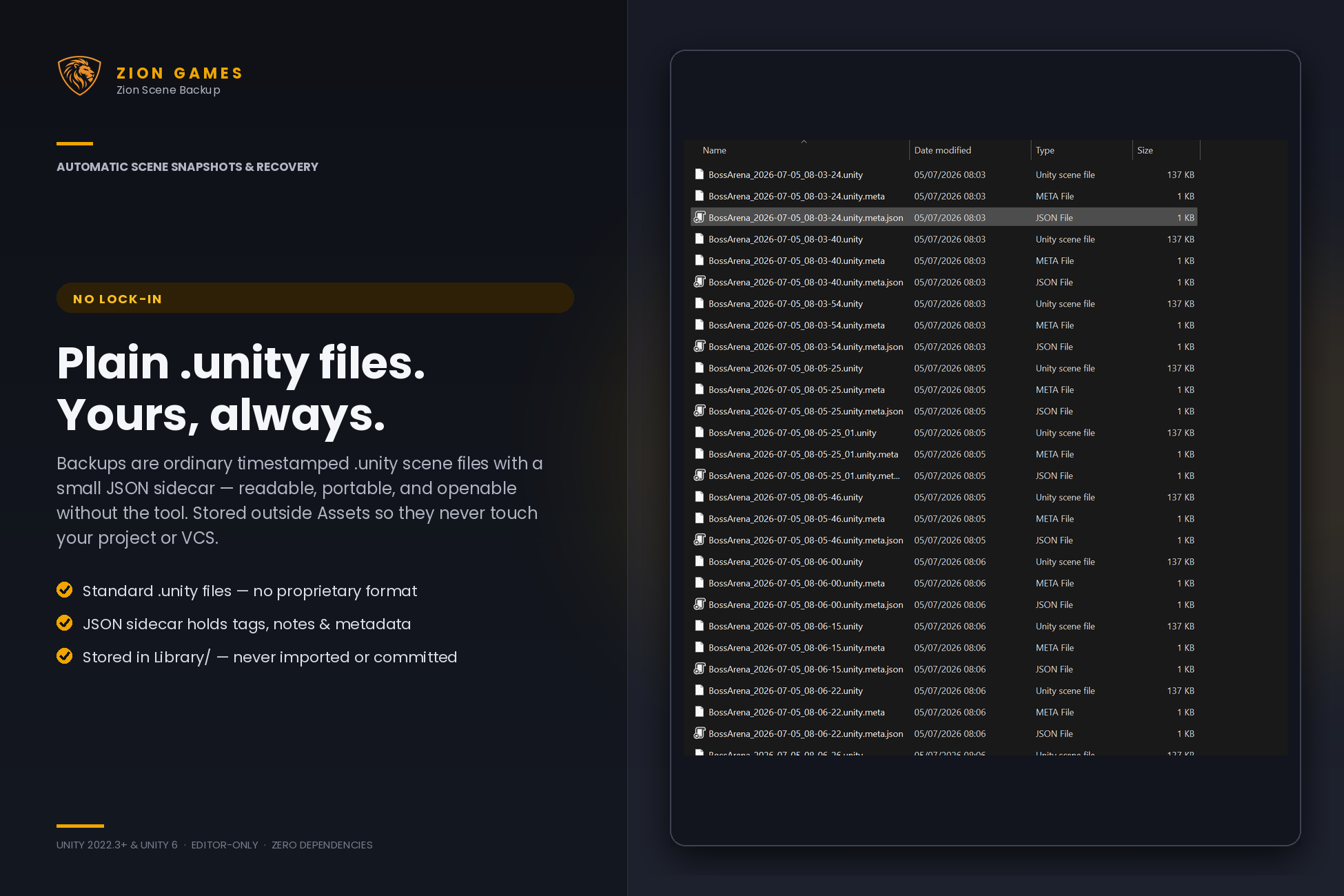Click file icon of BossArena_2026-07-05_08-03-24.unity.meta
The width and height of the screenshot is (1344, 896).
click(x=699, y=196)
